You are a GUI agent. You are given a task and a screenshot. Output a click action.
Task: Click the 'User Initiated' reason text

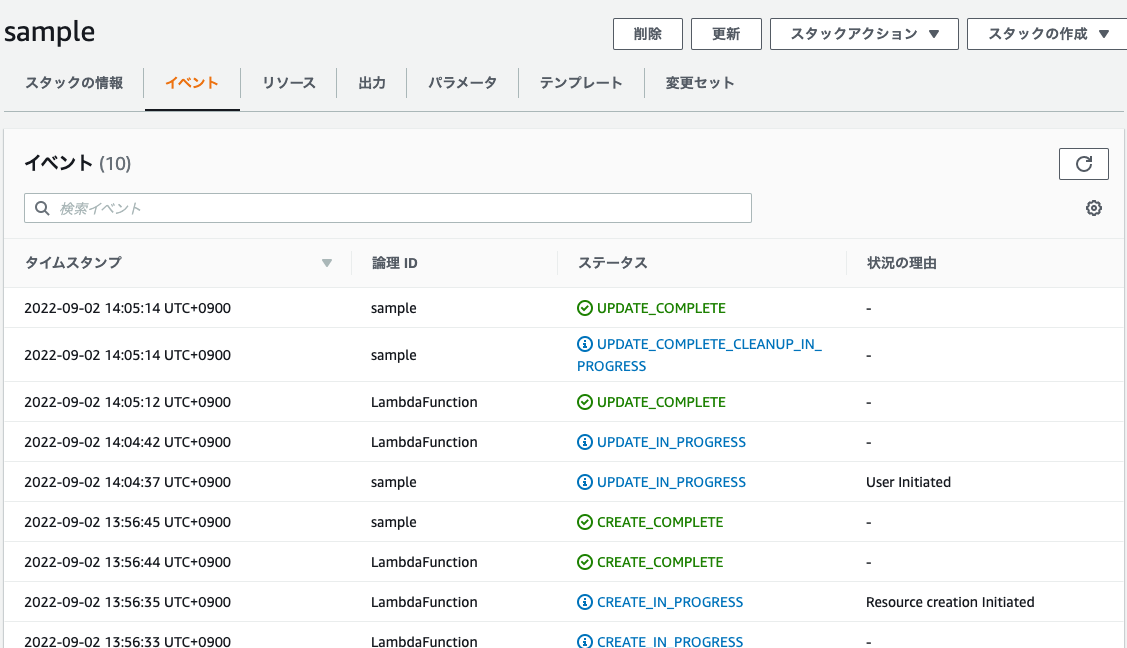(x=908, y=482)
